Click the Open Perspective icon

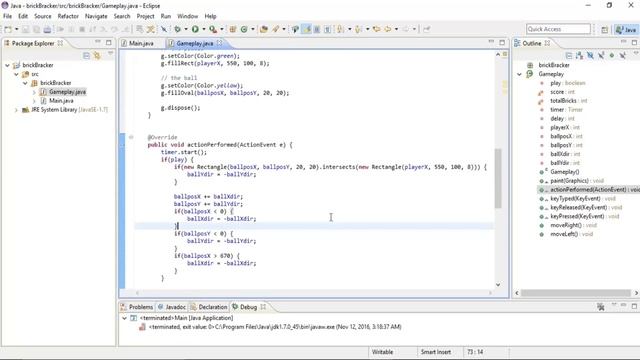[x=604, y=29]
